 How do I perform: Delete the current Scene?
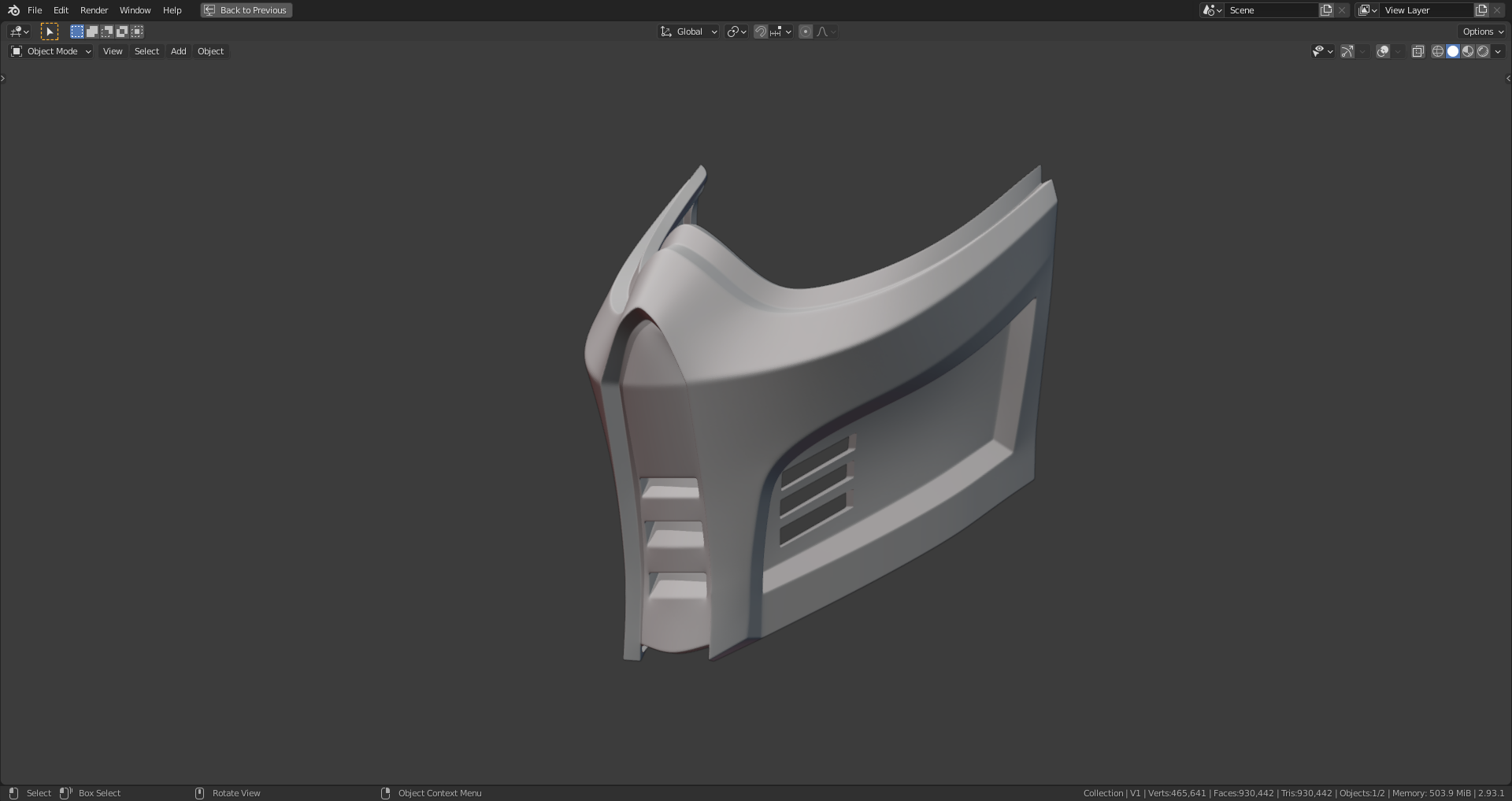point(1342,10)
